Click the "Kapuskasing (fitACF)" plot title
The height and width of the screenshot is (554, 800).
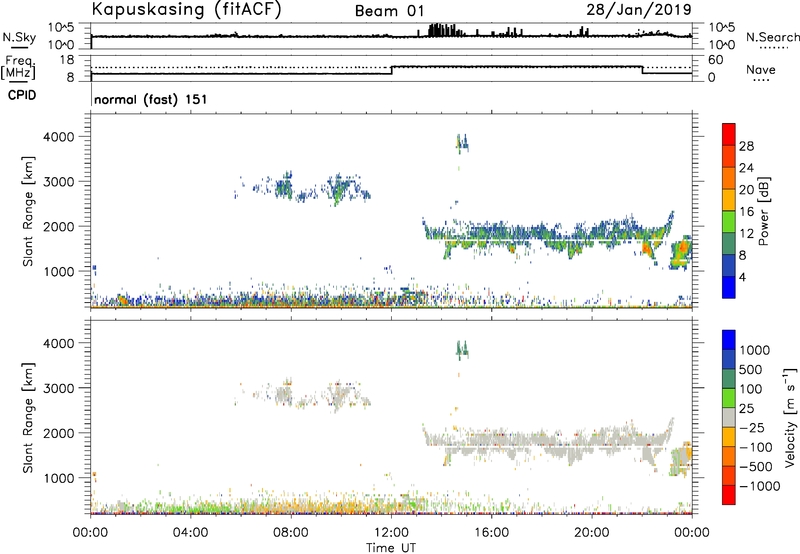(x=186, y=9)
